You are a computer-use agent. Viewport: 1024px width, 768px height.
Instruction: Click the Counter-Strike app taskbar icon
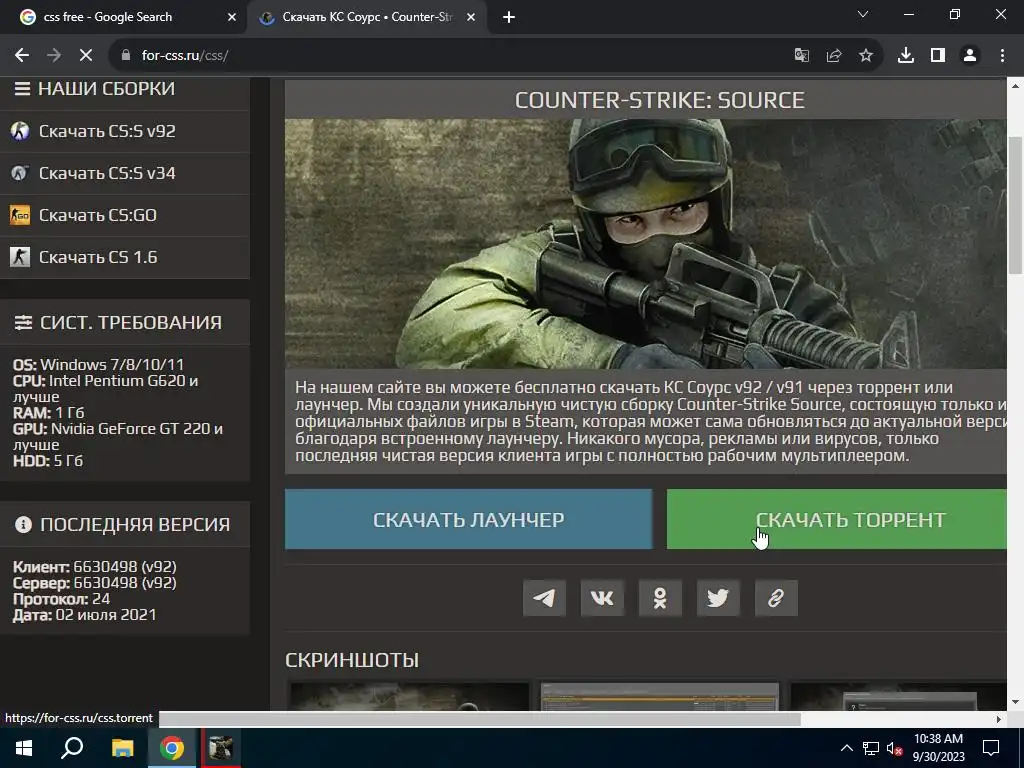[x=221, y=748]
